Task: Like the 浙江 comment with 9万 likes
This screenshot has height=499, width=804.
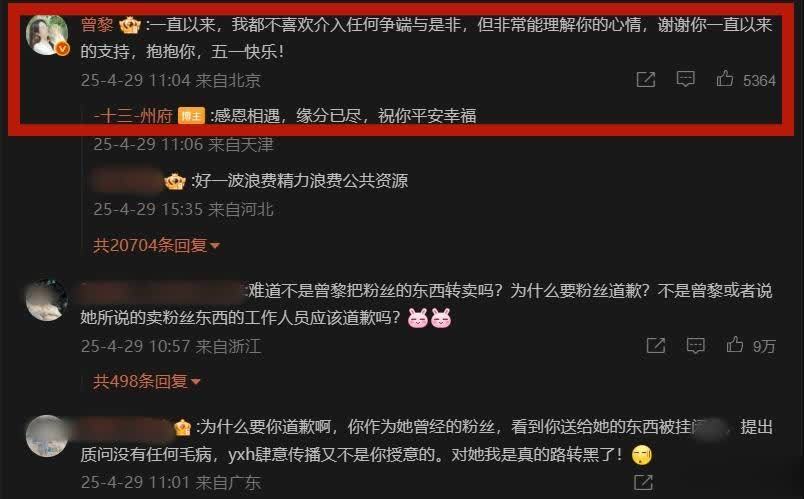Action: (x=735, y=345)
